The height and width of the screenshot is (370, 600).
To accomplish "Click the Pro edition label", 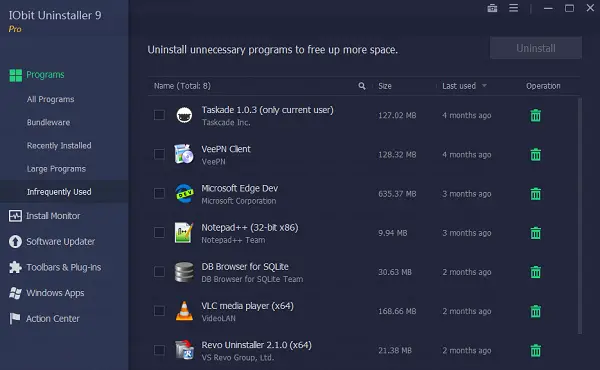I will 15,29.
